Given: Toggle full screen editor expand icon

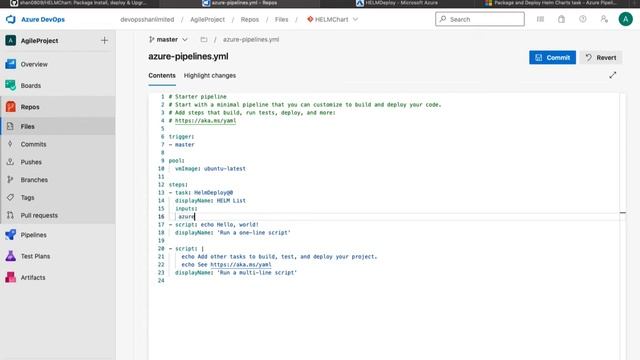Looking at the screenshot, I should (612, 75).
